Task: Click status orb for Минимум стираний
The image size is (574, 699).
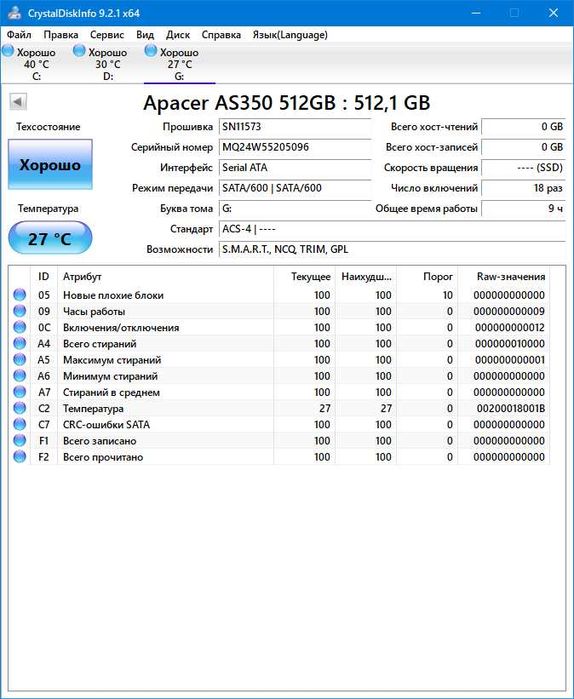Action: pos(20,376)
